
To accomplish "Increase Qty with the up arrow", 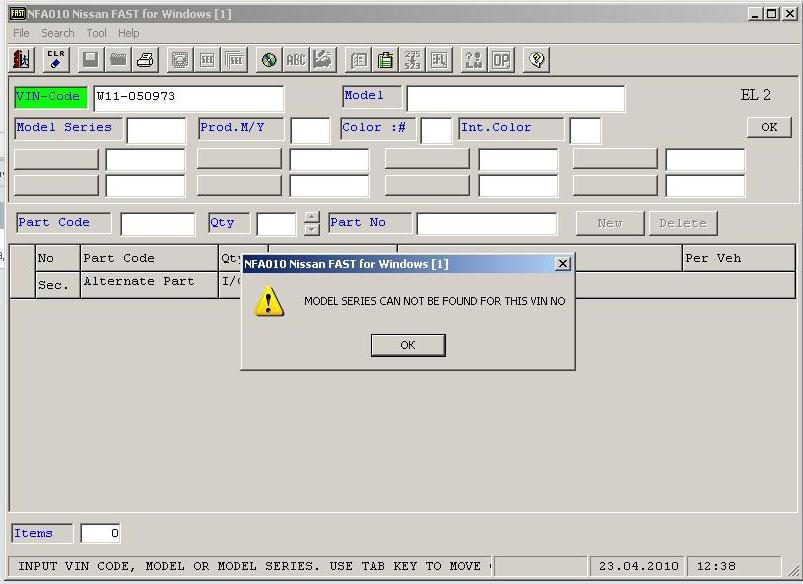I will [311, 218].
